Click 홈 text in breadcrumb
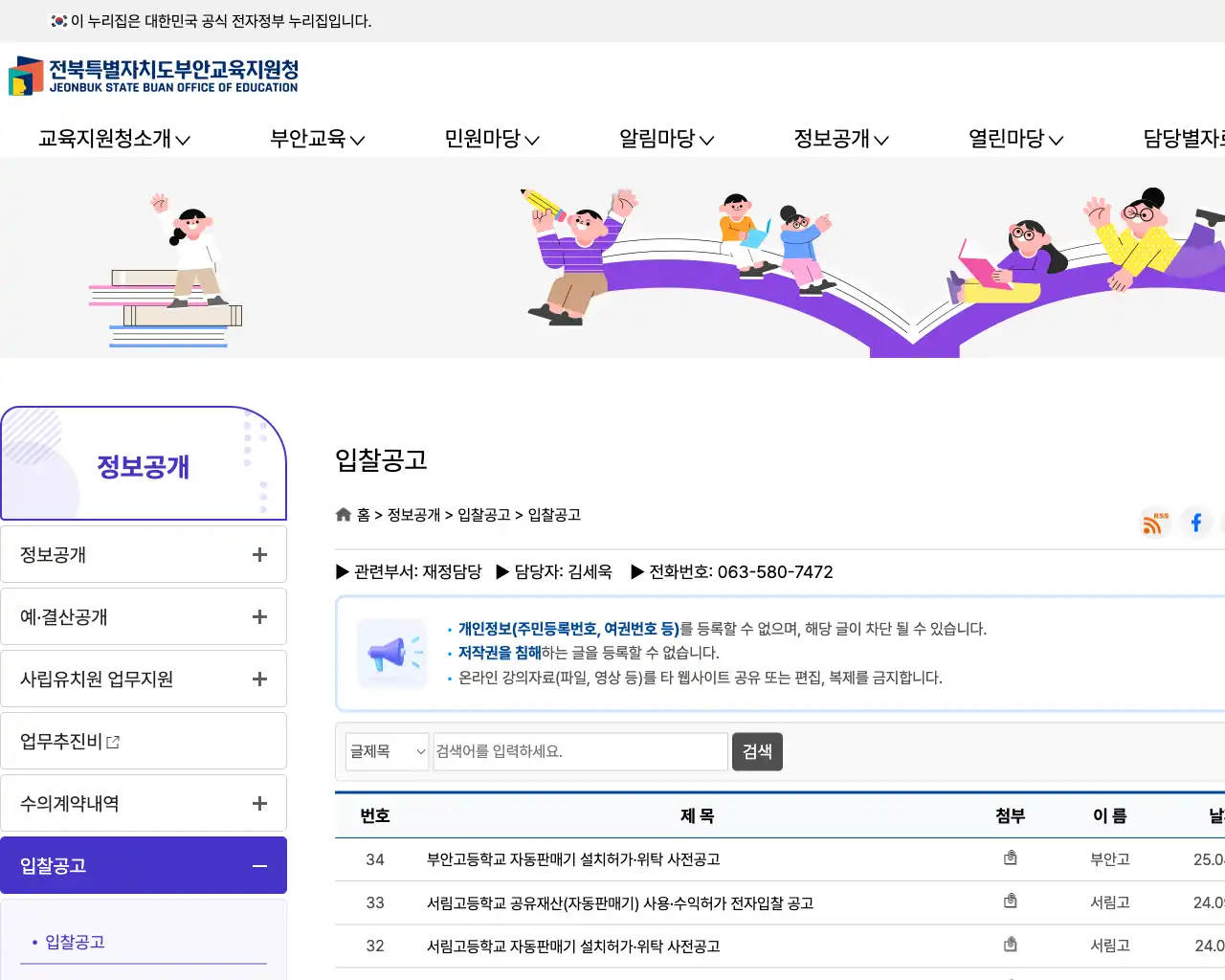The height and width of the screenshot is (980, 1225). coord(364,515)
